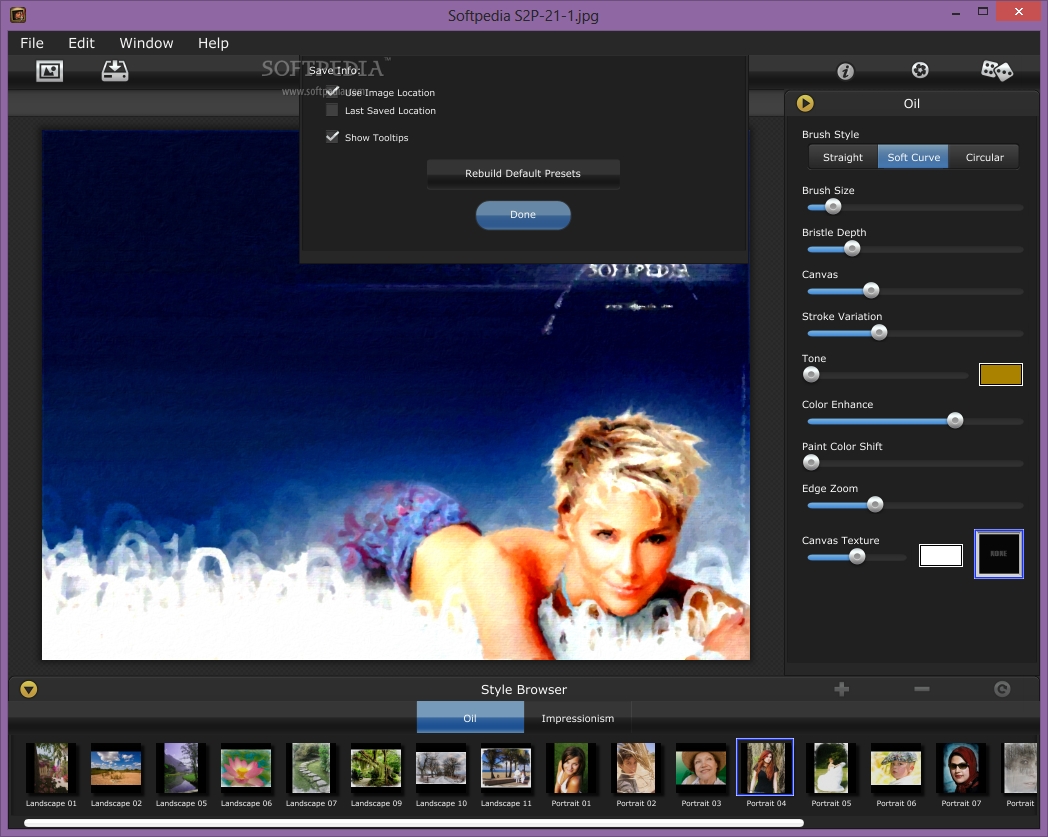This screenshot has width=1048, height=837.
Task: Click the Paint Color Shift slider handle
Action: pos(811,462)
